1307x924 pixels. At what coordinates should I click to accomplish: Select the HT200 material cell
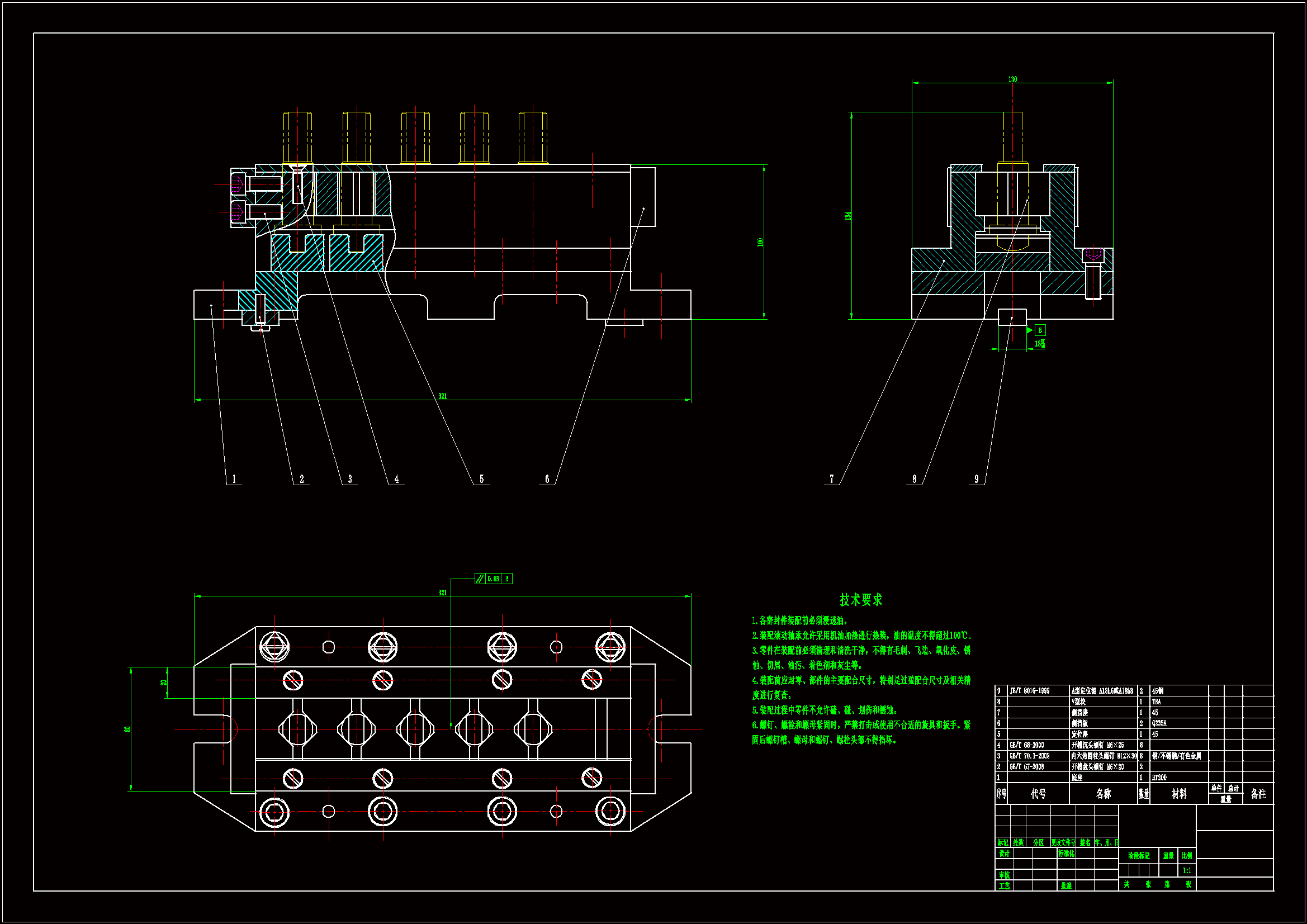coord(1159,778)
